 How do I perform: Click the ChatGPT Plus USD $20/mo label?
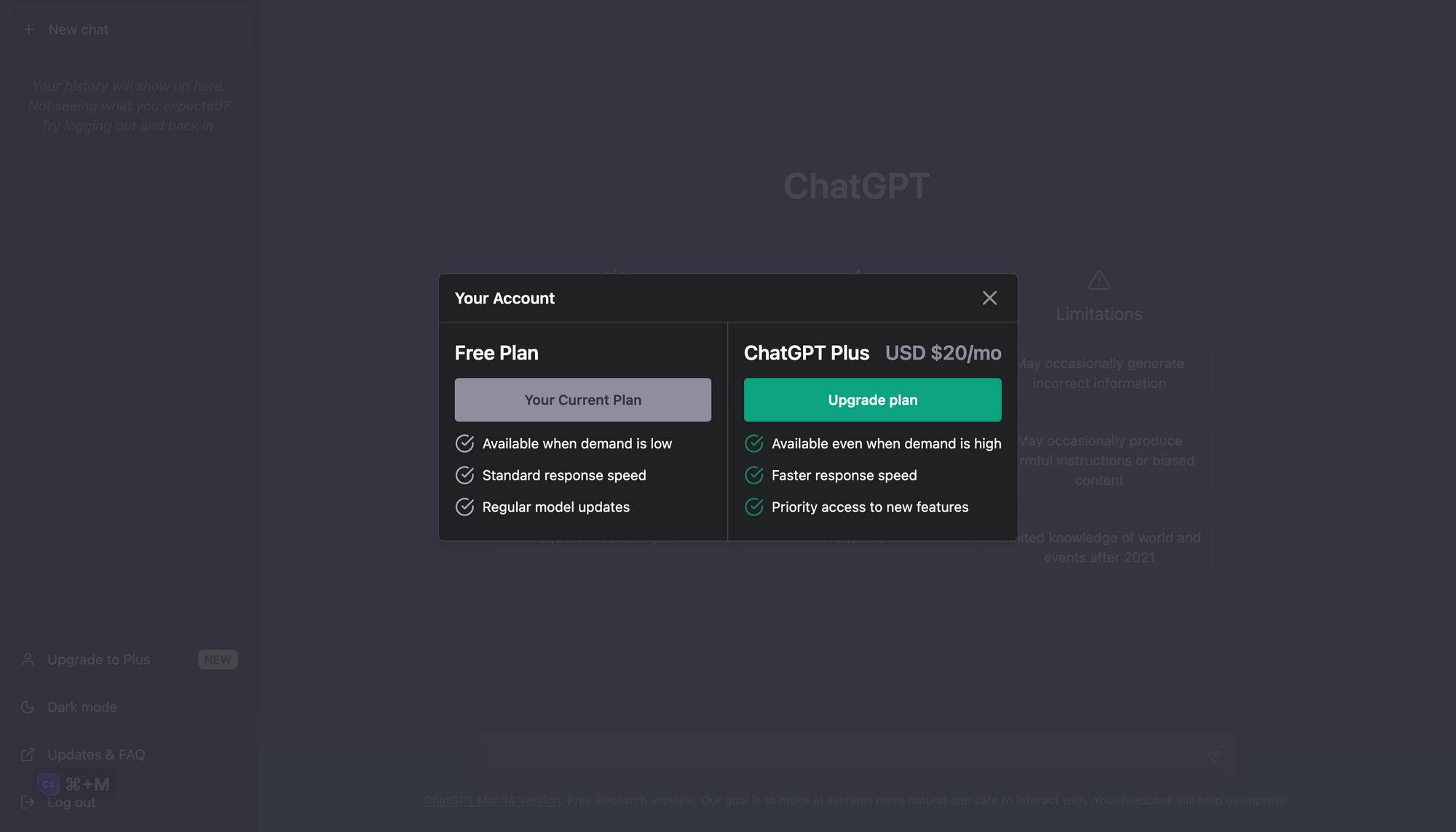point(872,353)
